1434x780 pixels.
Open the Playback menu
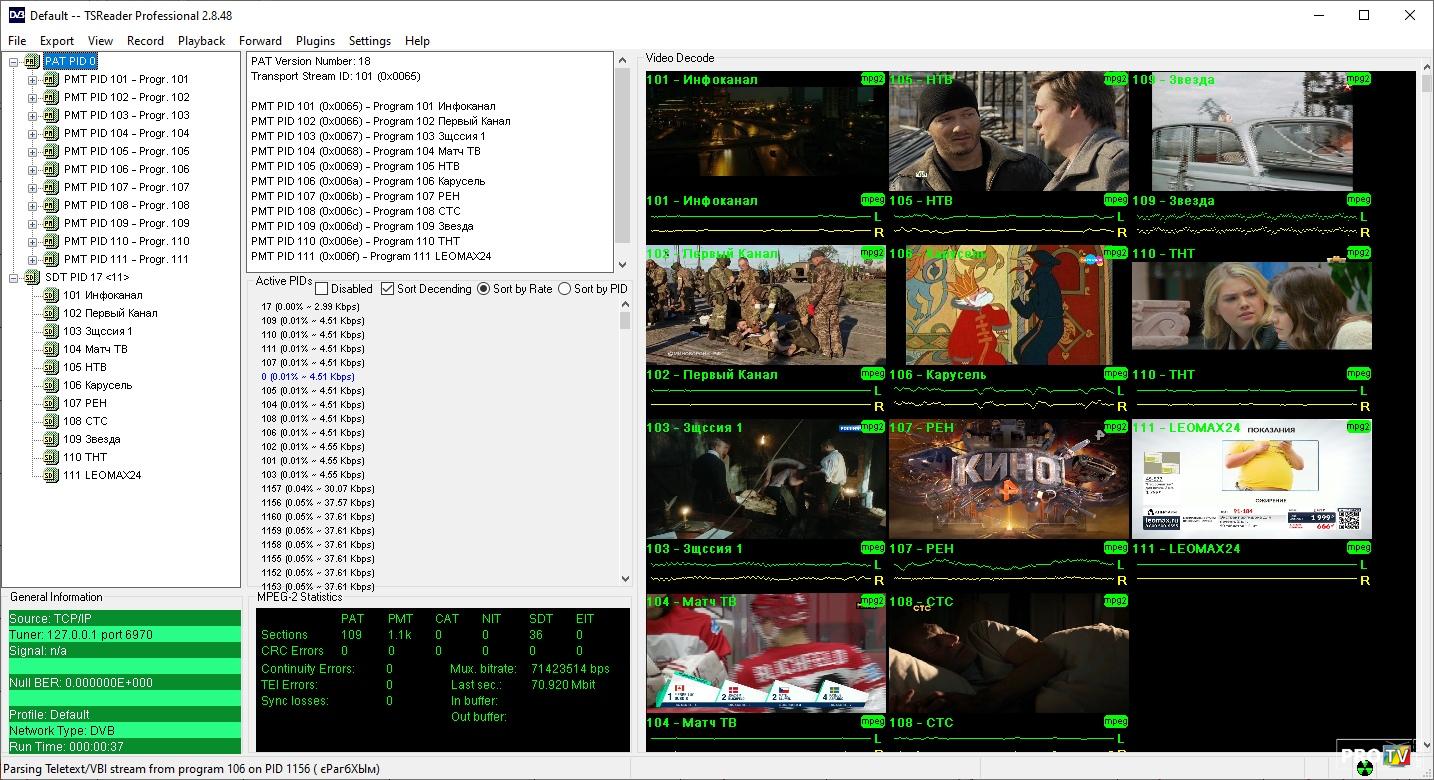pos(201,41)
